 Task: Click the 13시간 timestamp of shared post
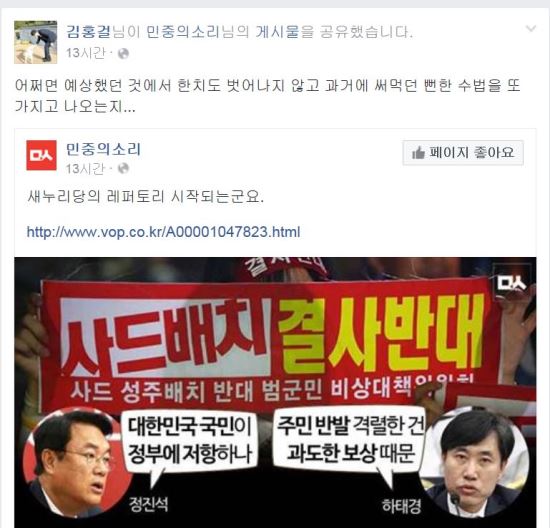(x=86, y=168)
